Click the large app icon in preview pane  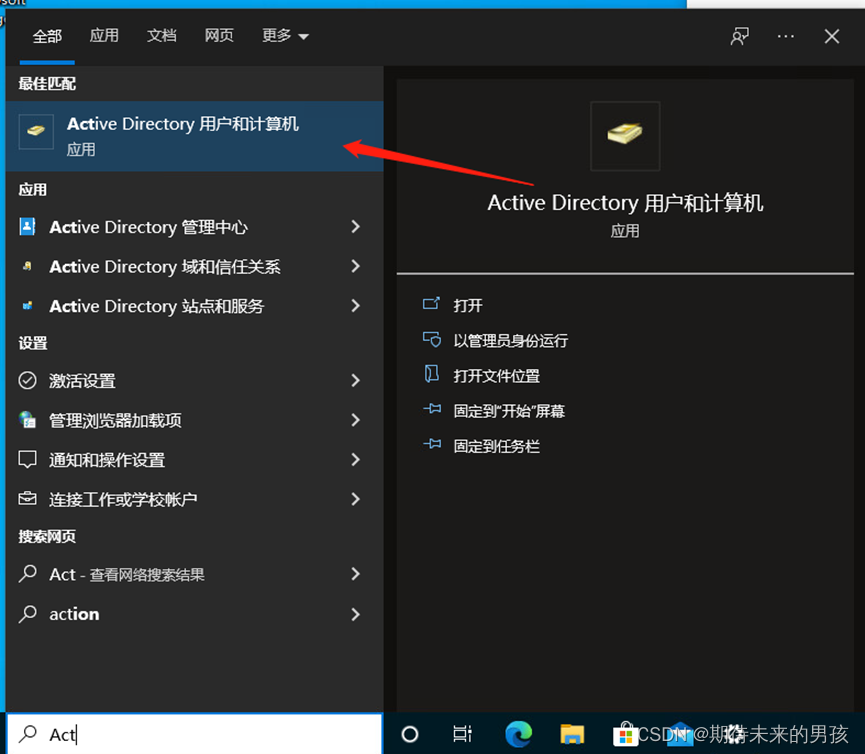625,136
